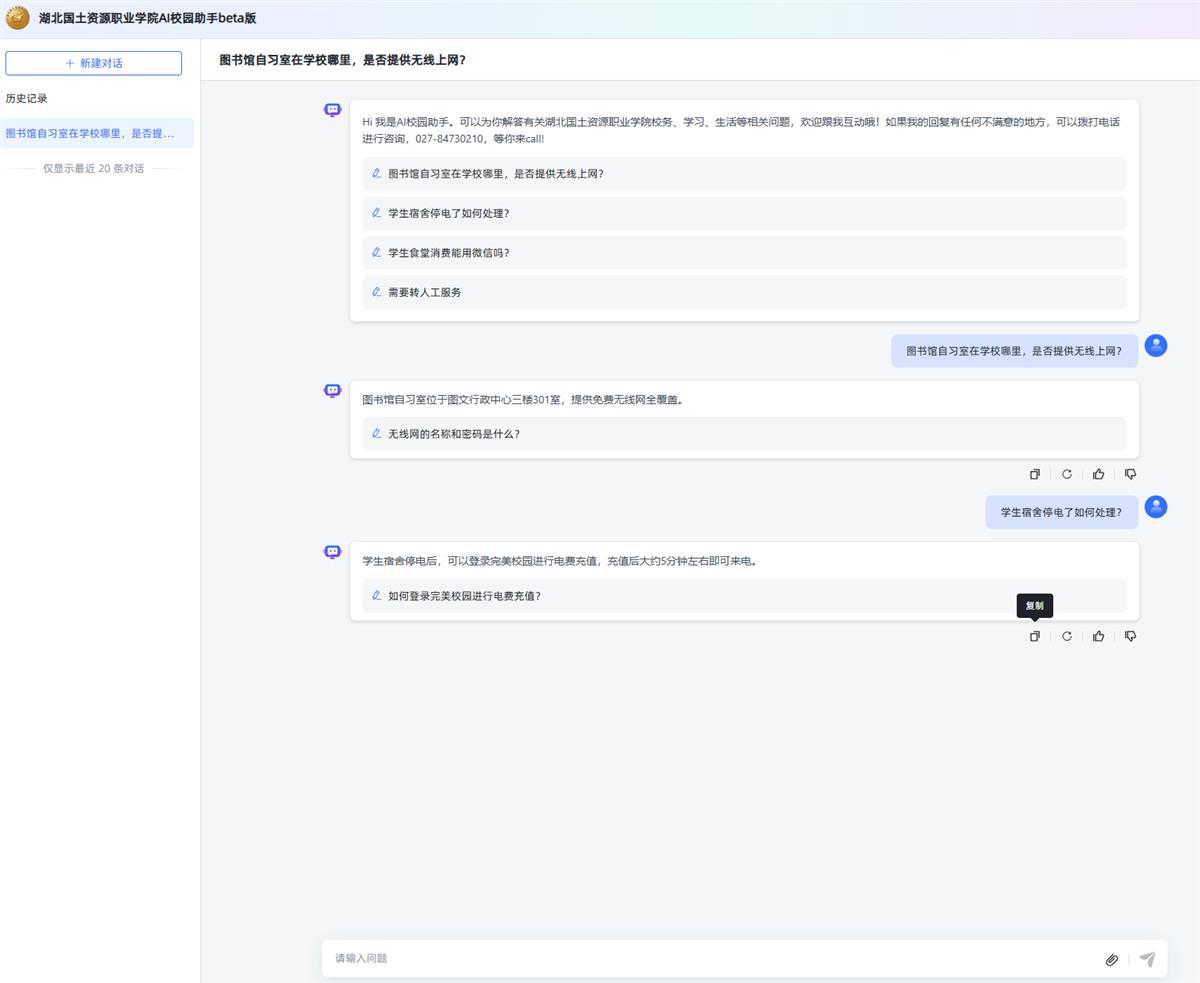The height and width of the screenshot is (983, 1200).
Task: Click pencil icon beside 学生食堂消费能用微信吗？
Action: click(377, 253)
